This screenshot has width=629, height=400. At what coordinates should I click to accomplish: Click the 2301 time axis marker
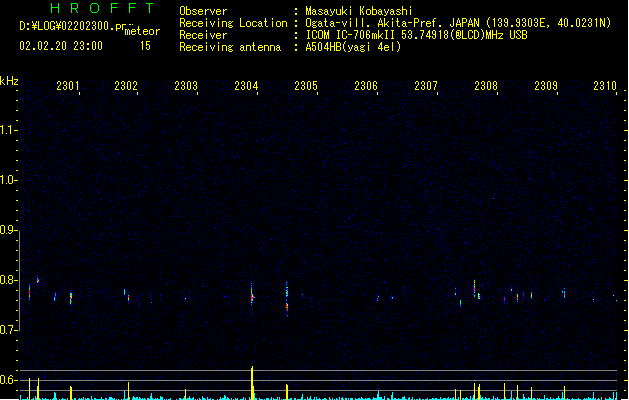point(68,86)
